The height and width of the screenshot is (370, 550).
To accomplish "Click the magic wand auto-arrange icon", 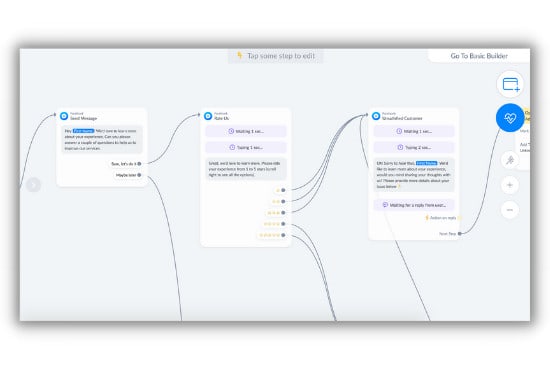I will (x=510, y=160).
